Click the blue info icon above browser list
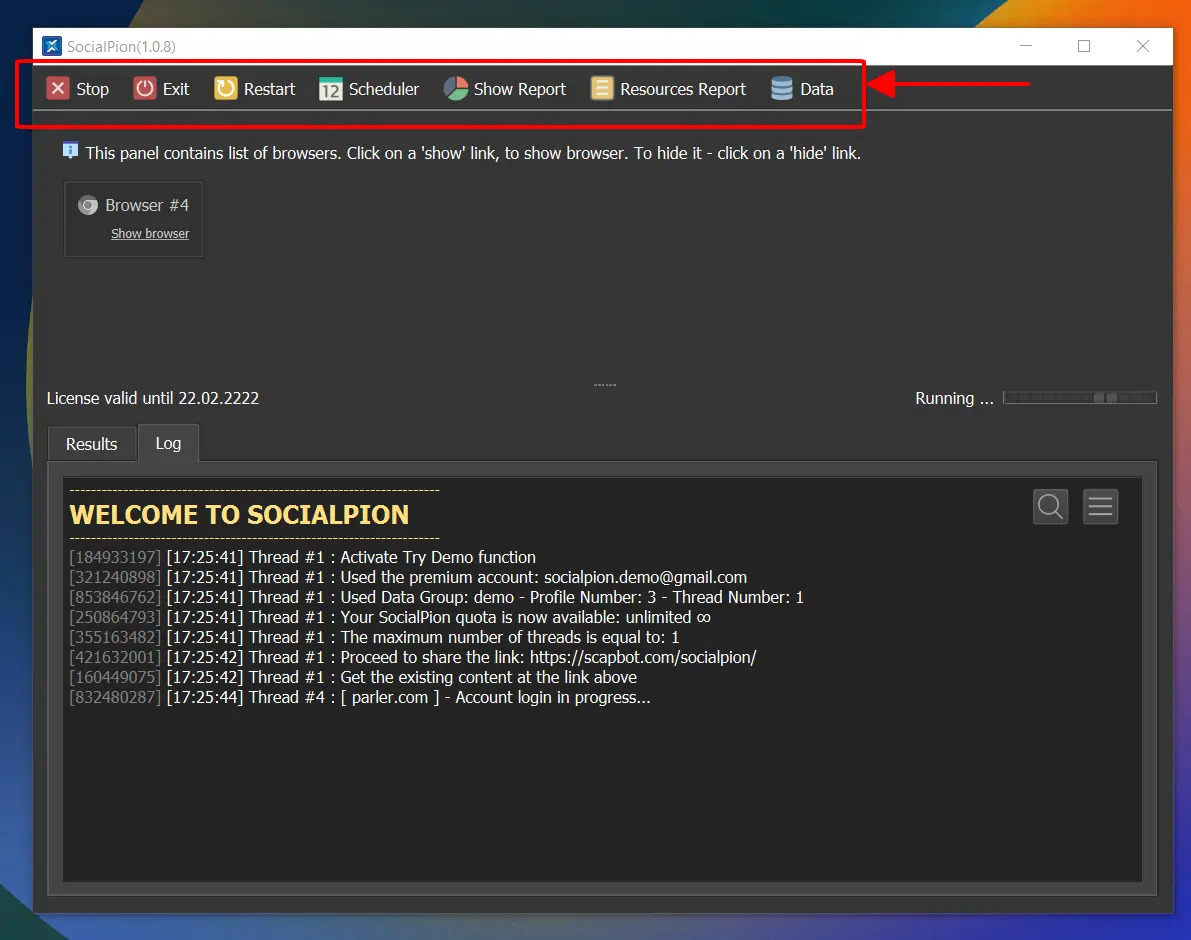The height and width of the screenshot is (940, 1191). [x=70, y=150]
